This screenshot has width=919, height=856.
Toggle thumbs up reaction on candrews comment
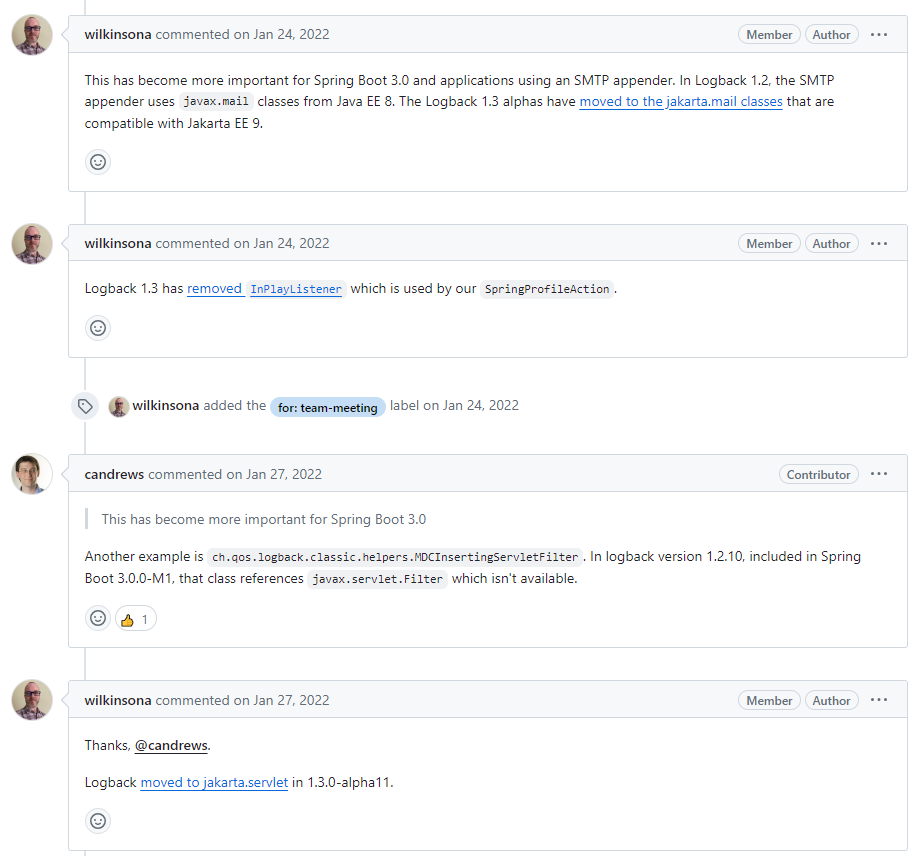pos(135,619)
